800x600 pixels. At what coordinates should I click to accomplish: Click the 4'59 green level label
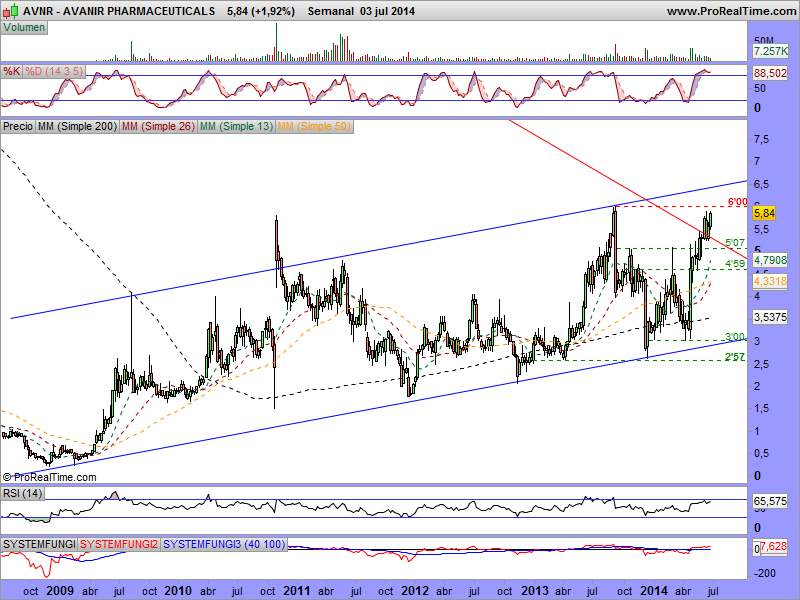coord(735,263)
